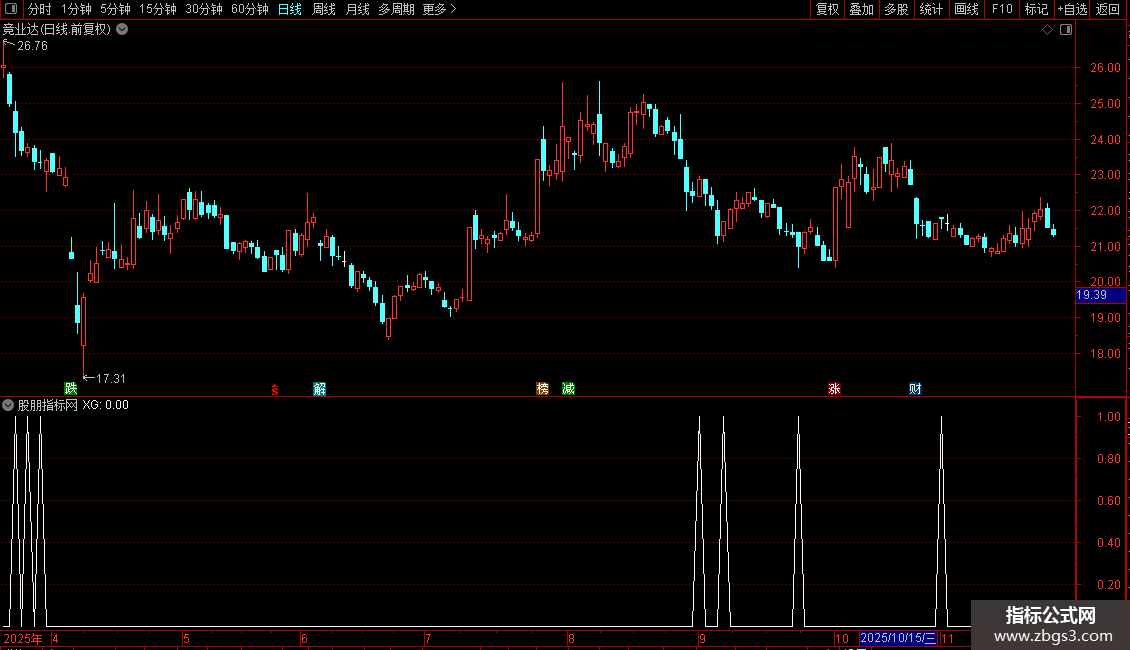Select the 日线 daily period
Viewport: 1130px width, 650px height.
[290, 9]
